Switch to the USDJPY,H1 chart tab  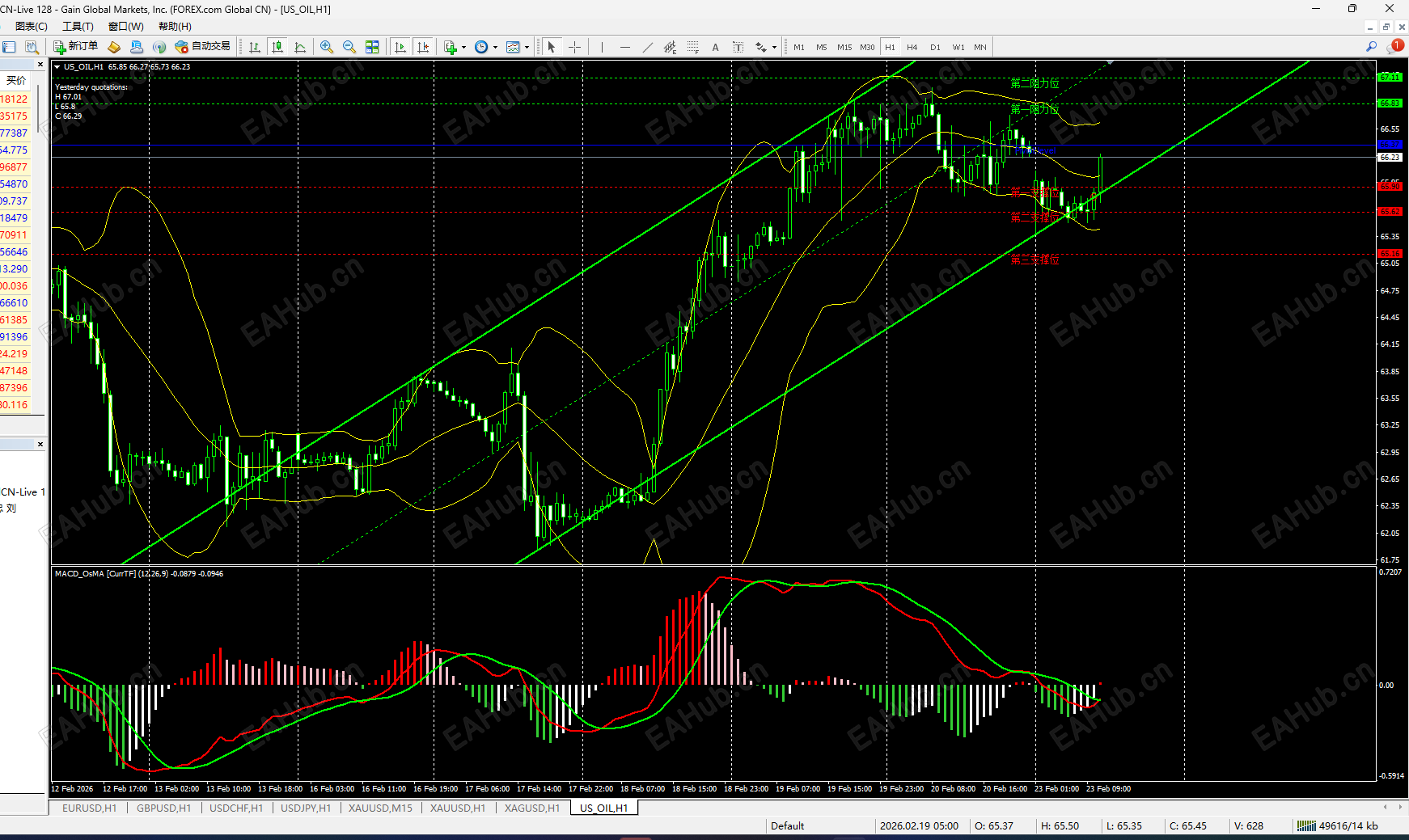[306, 808]
